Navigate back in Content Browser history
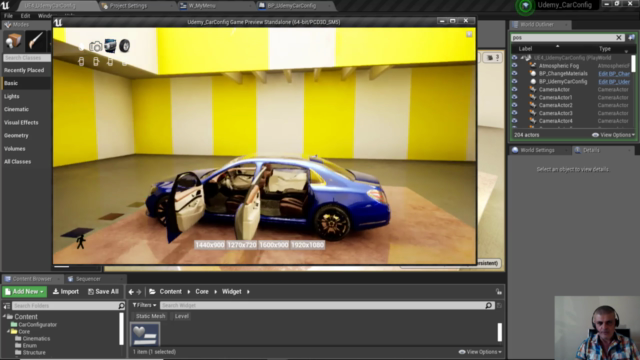 [x=131, y=292]
